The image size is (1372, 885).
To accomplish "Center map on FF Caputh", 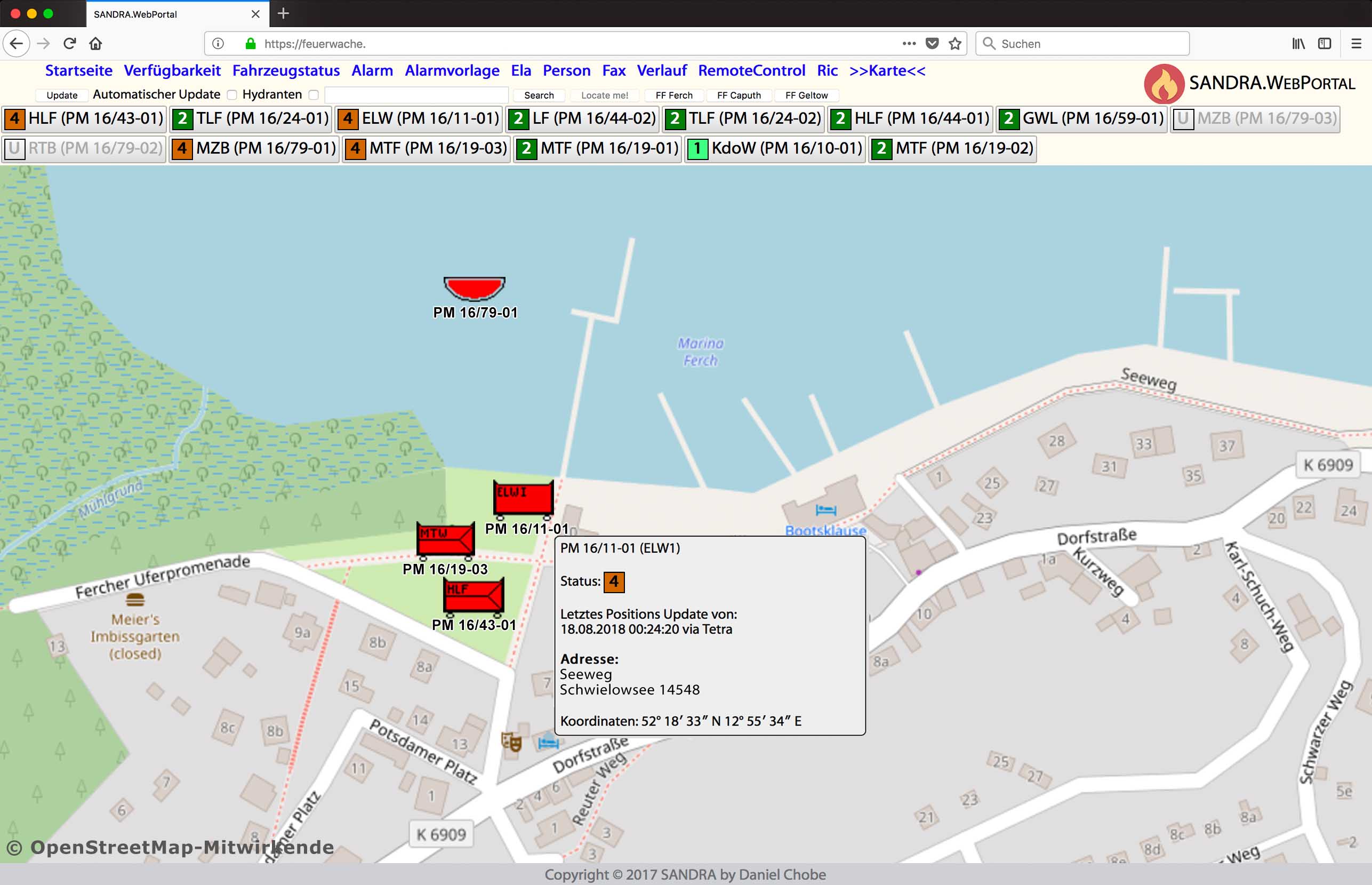I will pos(739,95).
